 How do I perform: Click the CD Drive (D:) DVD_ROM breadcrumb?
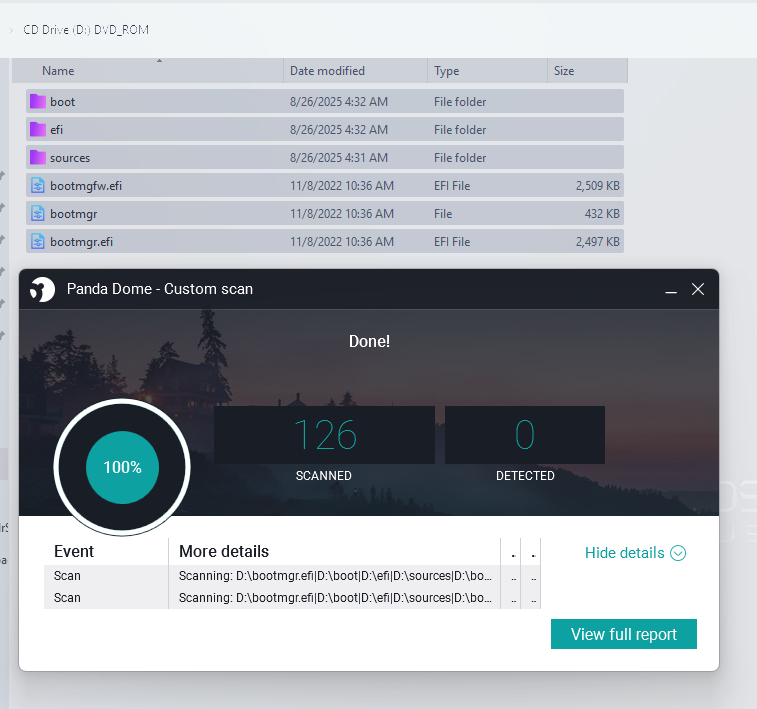tap(86, 30)
